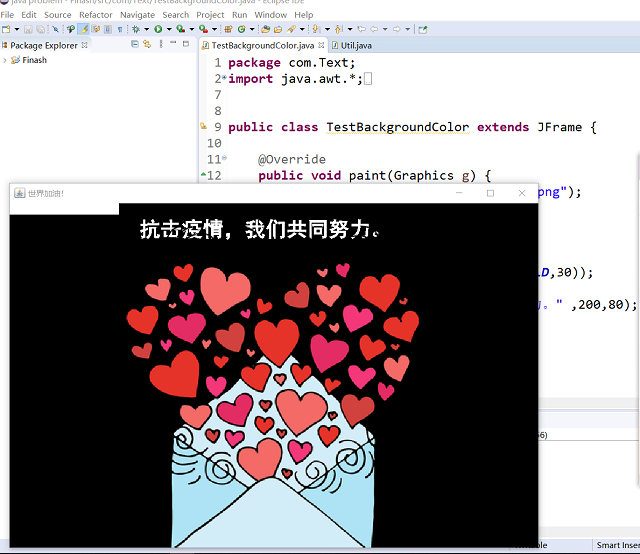This screenshot has height=554, width=640.
Task: Open the Run dropdown arrow in toolbar
Action: [x=167, y=30]
